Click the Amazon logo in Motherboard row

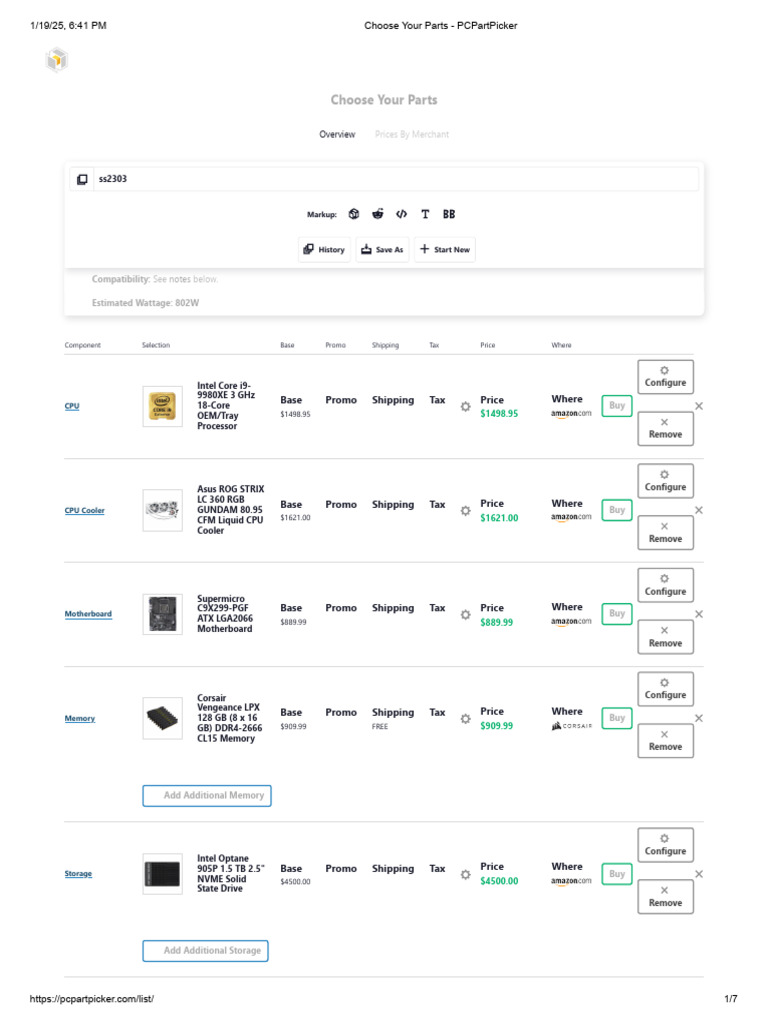[571, 622]
